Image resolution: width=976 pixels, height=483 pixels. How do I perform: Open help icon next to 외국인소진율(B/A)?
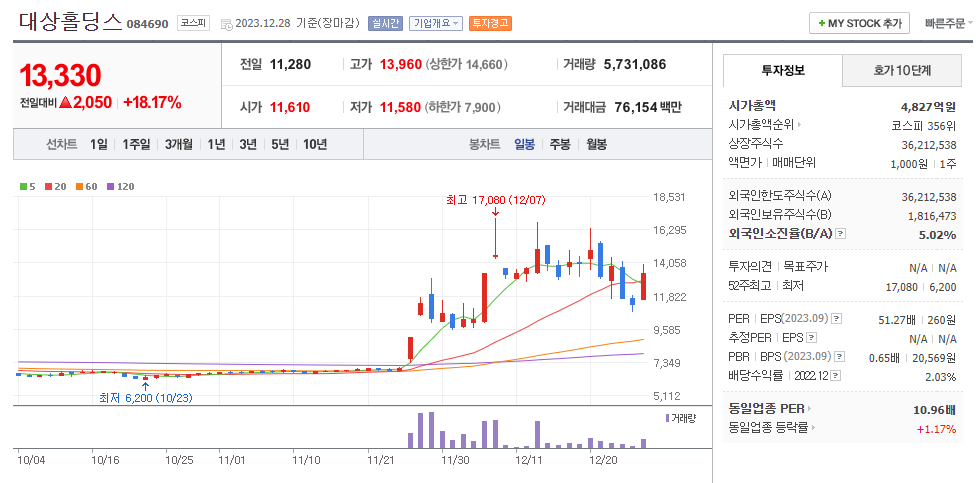tap(840, 234)
